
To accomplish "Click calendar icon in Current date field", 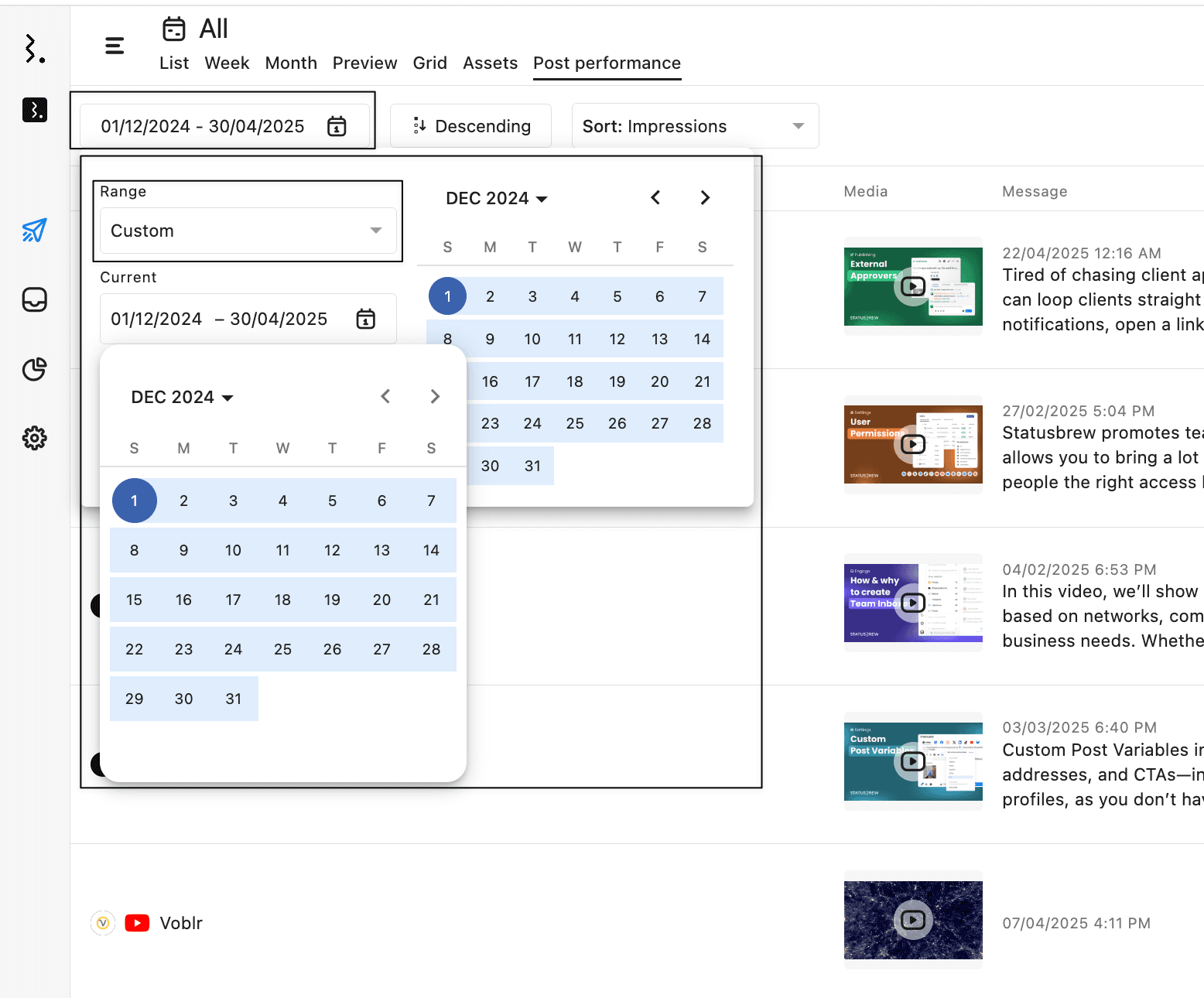I will point(365,319).
